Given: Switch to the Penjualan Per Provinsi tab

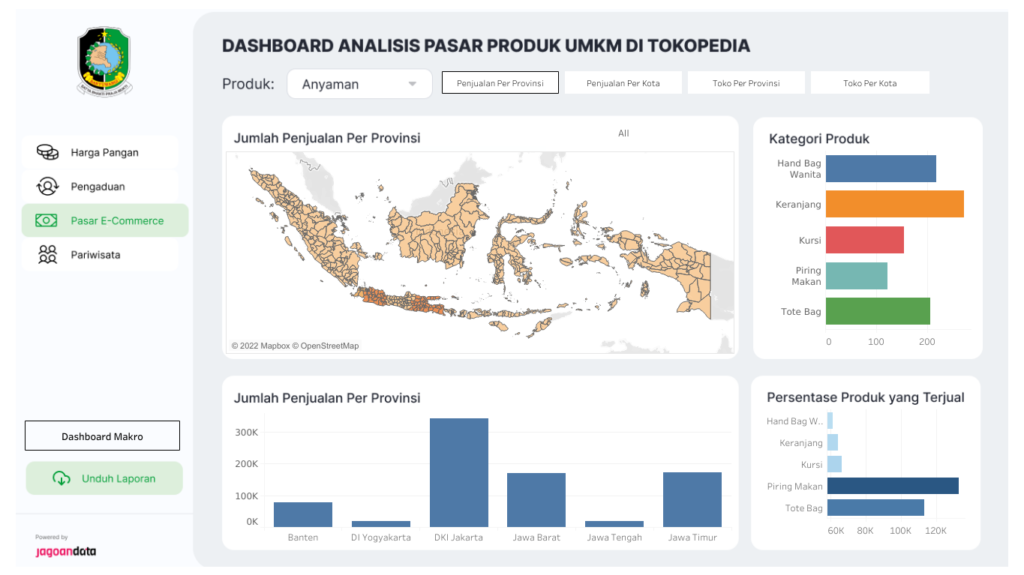Looking at the screenshot, I should pos(500,82).
